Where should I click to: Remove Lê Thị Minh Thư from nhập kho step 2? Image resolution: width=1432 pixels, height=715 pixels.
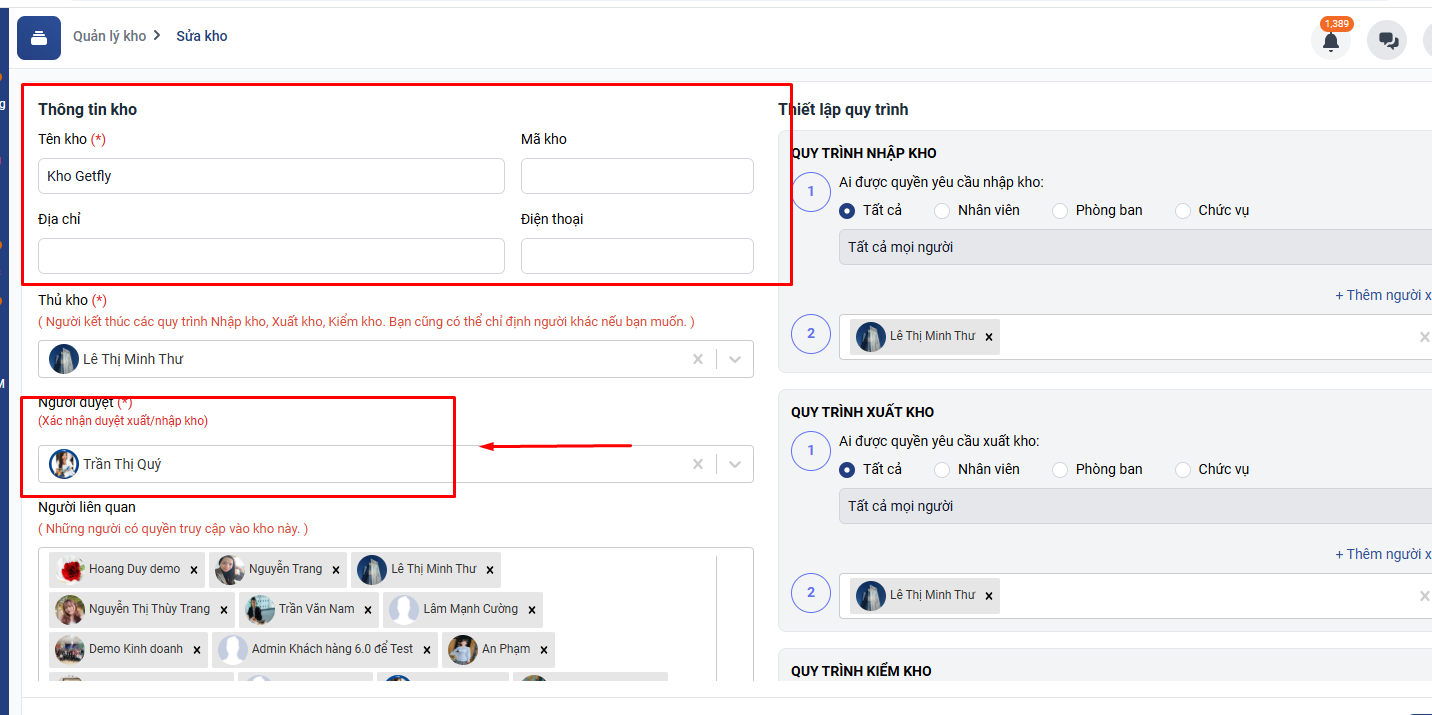[989, 337]
